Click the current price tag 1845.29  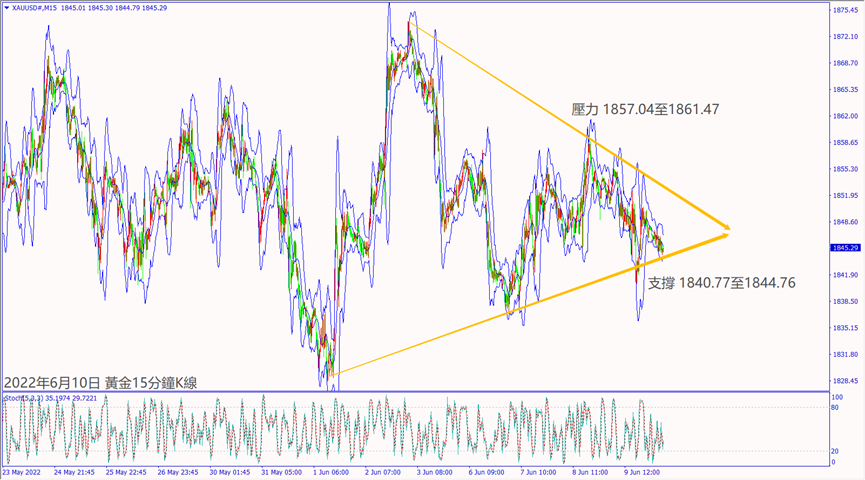[845, 247]
